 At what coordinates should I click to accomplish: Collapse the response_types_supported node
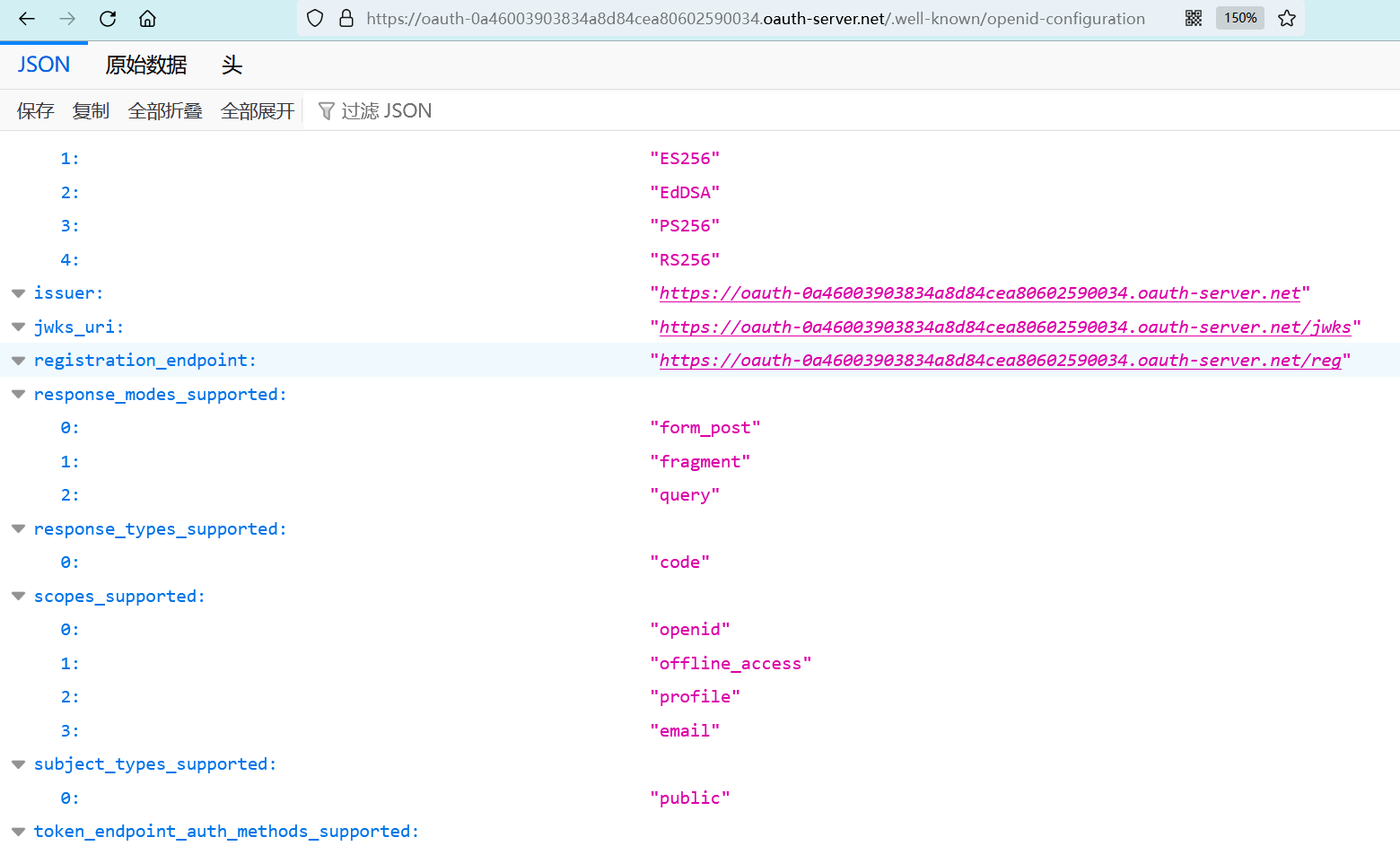(x=18, y=529)
